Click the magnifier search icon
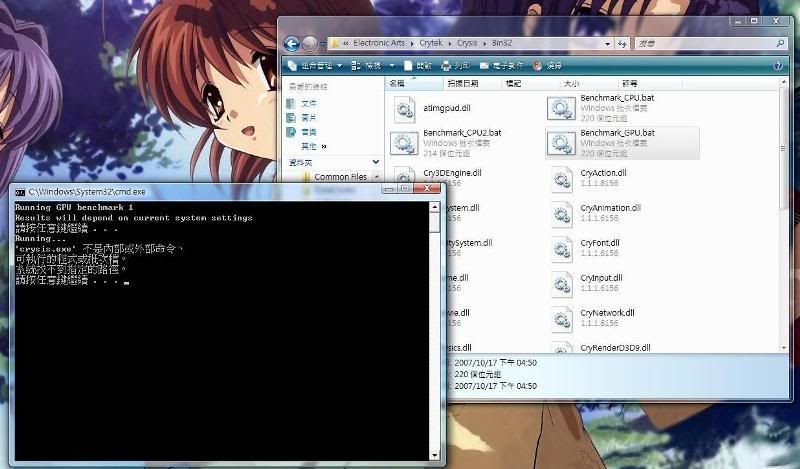Screen dimensions: 800x469 (x=780, y=44)
